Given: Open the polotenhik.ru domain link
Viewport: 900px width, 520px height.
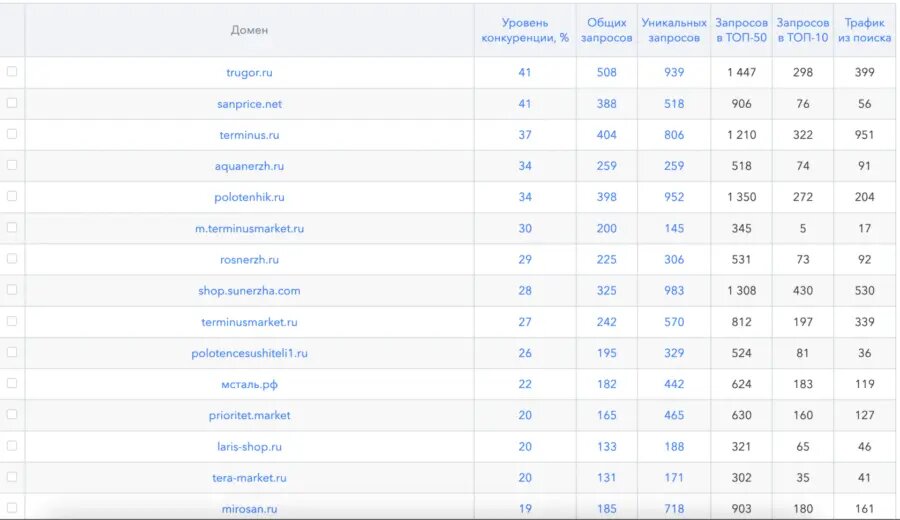Looking at the screenshot, I should point(249,197).
